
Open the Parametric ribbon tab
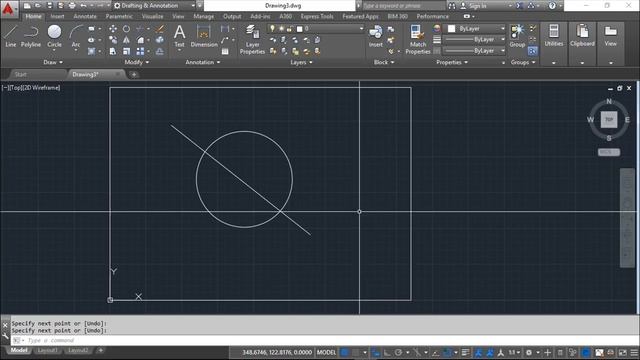tap(119, 16)
